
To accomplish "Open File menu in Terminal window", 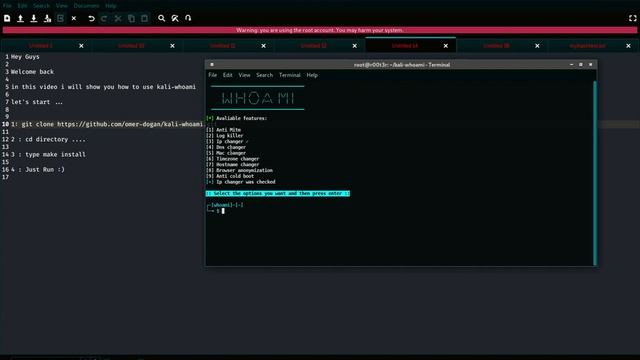I will (x=213, y=75).
